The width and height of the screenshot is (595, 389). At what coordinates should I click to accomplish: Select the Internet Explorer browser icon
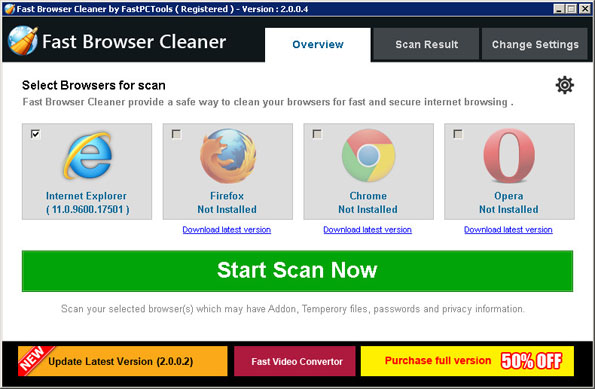[88, 155]
